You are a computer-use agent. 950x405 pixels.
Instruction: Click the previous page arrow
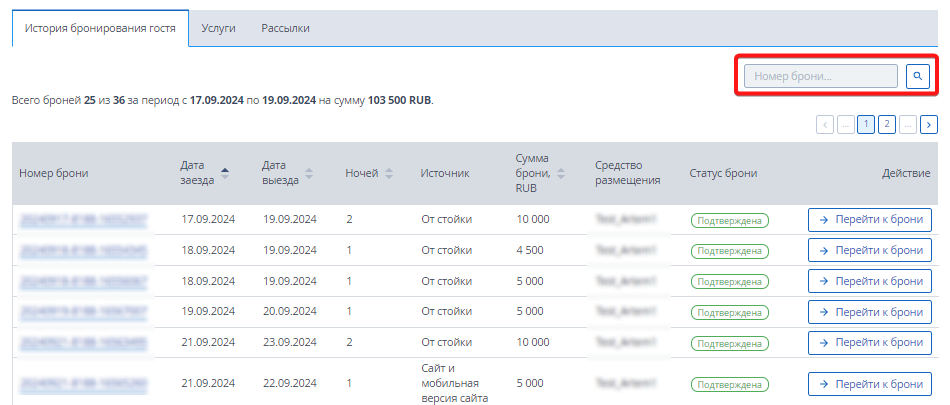(x=825, y=124)
